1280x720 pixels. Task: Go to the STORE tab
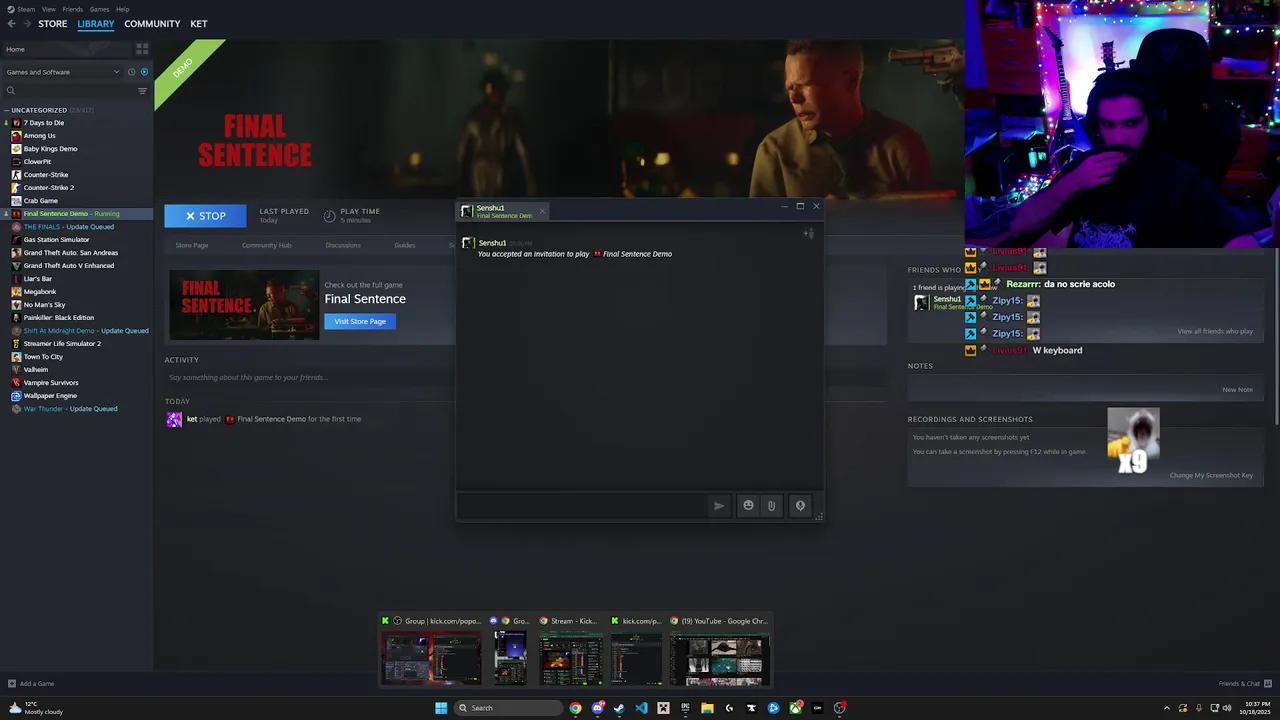coord(53,24)
